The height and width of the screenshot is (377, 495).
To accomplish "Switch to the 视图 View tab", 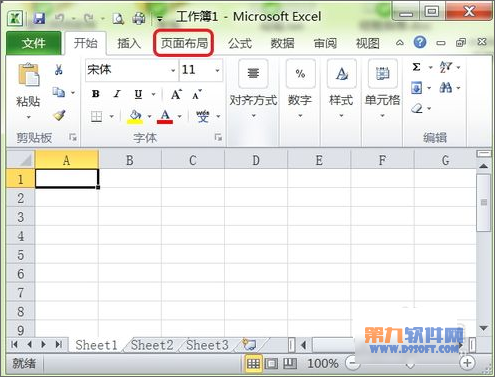I will coord(368,43).
